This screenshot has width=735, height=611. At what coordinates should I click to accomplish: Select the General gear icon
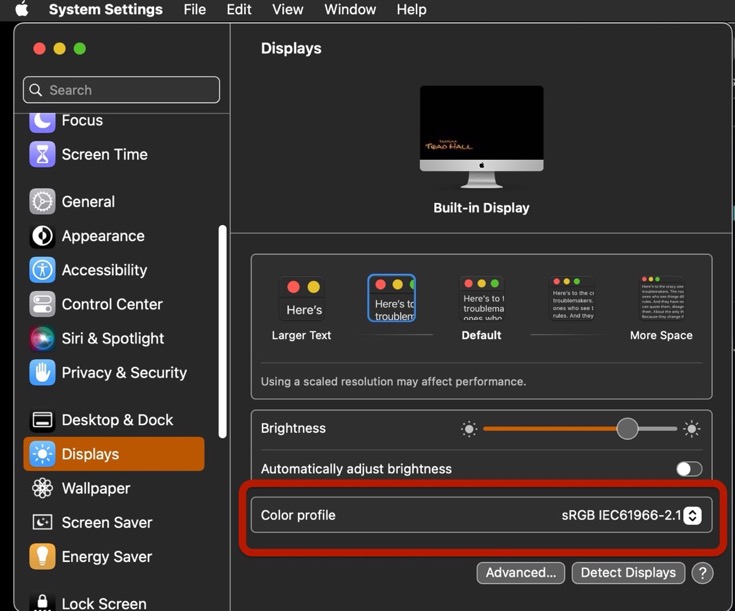[x=42, y=202]
